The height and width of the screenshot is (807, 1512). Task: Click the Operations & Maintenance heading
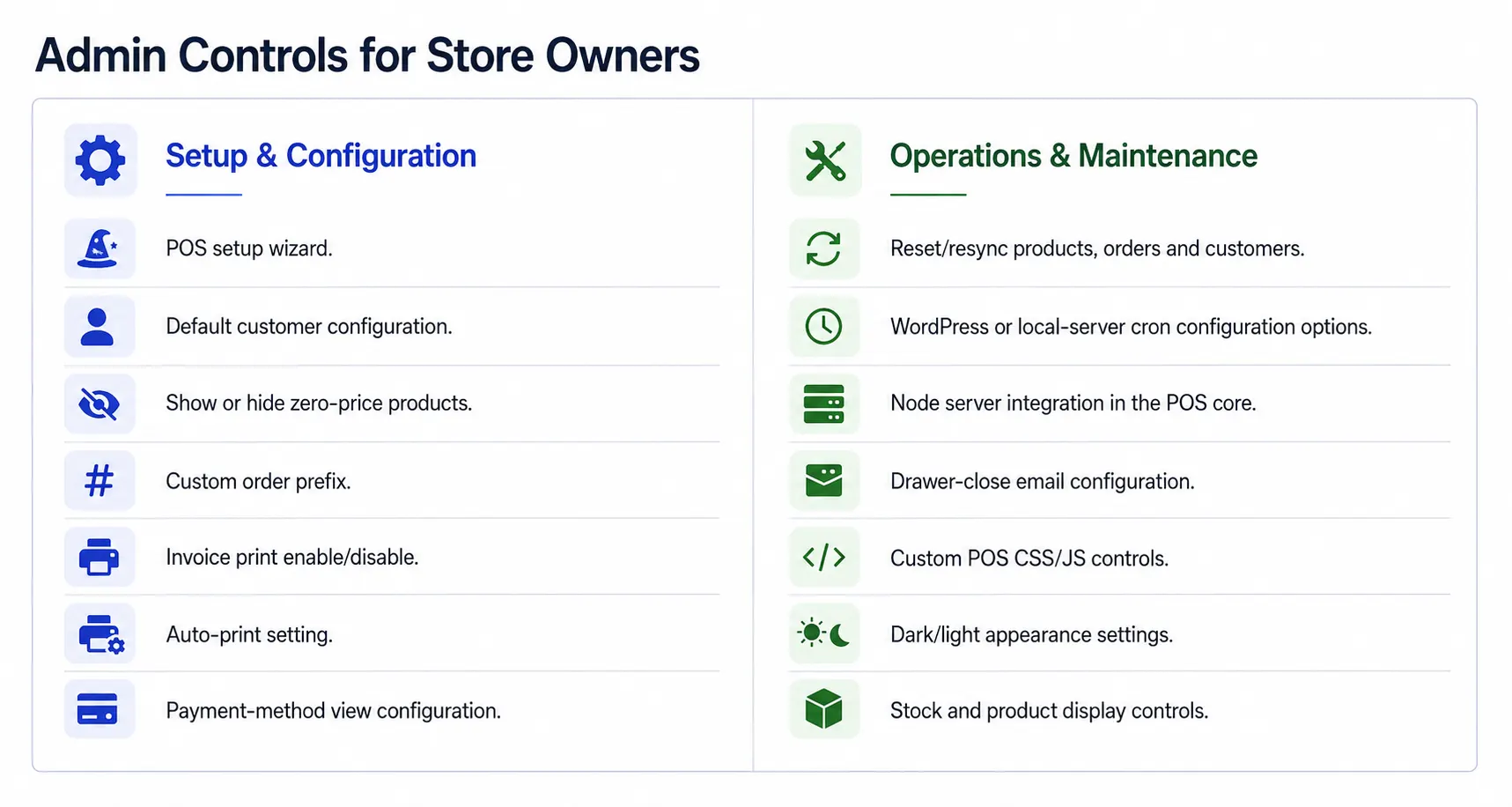(x=1073, y=156)
